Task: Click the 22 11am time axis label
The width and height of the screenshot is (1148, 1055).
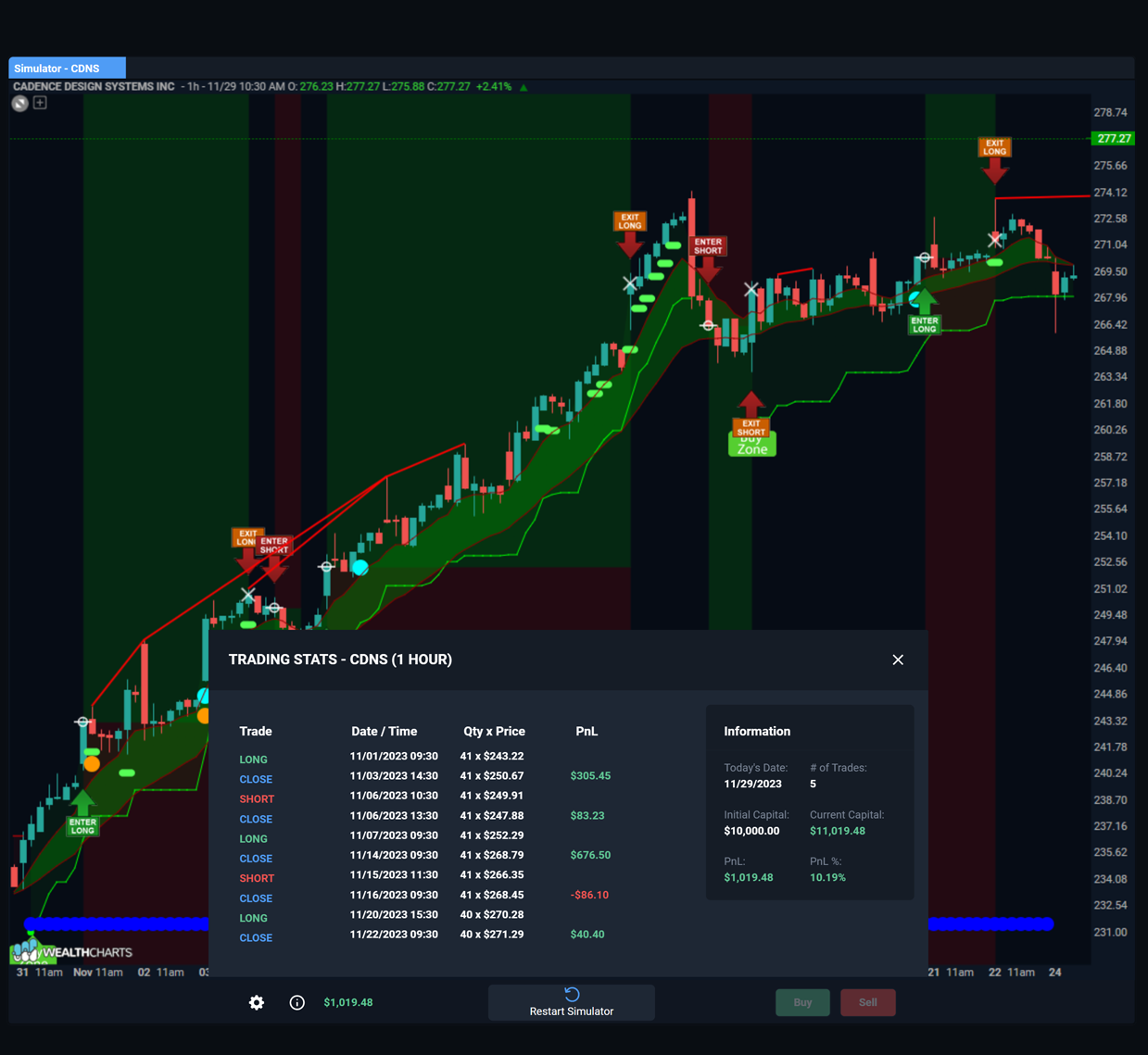Action: point(1012,973)
